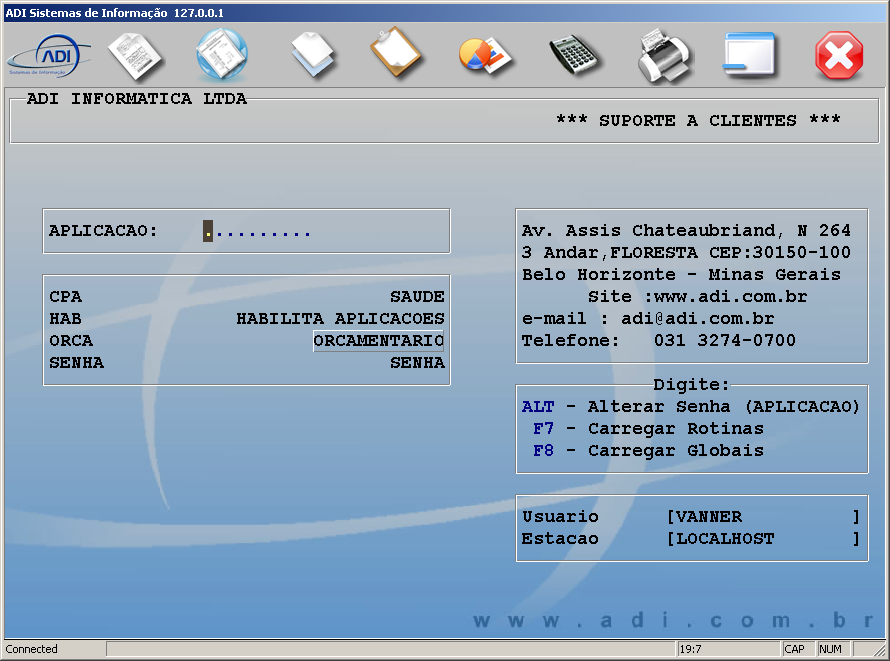Click the www.adi.com.br site address

point(731,297)
